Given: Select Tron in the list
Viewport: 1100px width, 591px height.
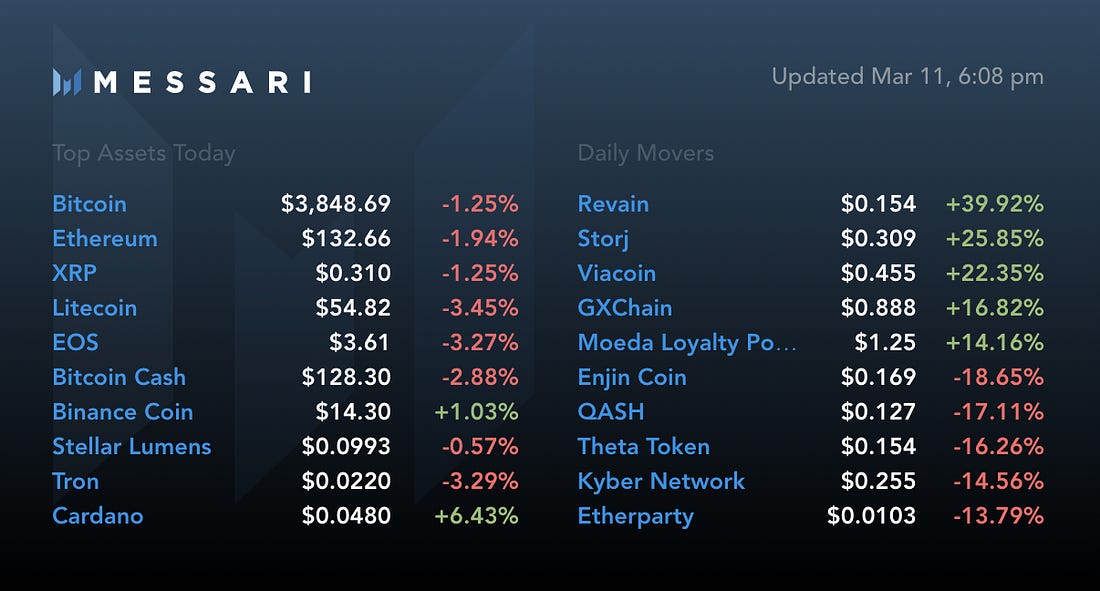Looking at the screenshot, I should tap(76, 482).
